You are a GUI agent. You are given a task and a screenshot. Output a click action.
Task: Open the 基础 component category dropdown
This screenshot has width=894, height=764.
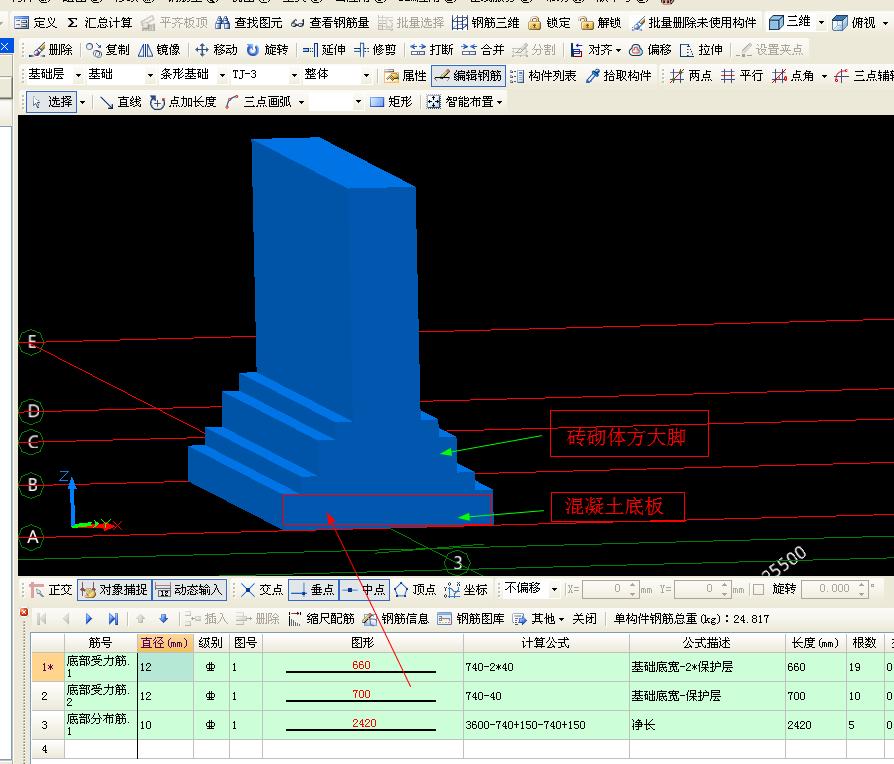pyautogui.click(x=150, y=75)
